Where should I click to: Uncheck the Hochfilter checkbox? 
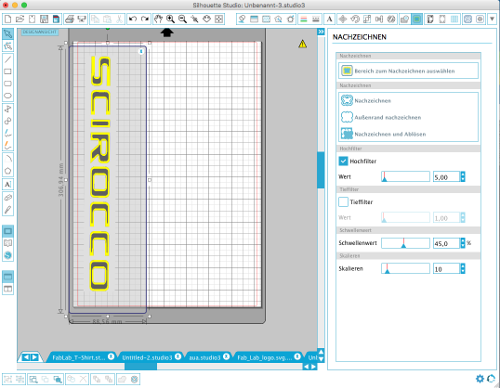coord(343,161)
